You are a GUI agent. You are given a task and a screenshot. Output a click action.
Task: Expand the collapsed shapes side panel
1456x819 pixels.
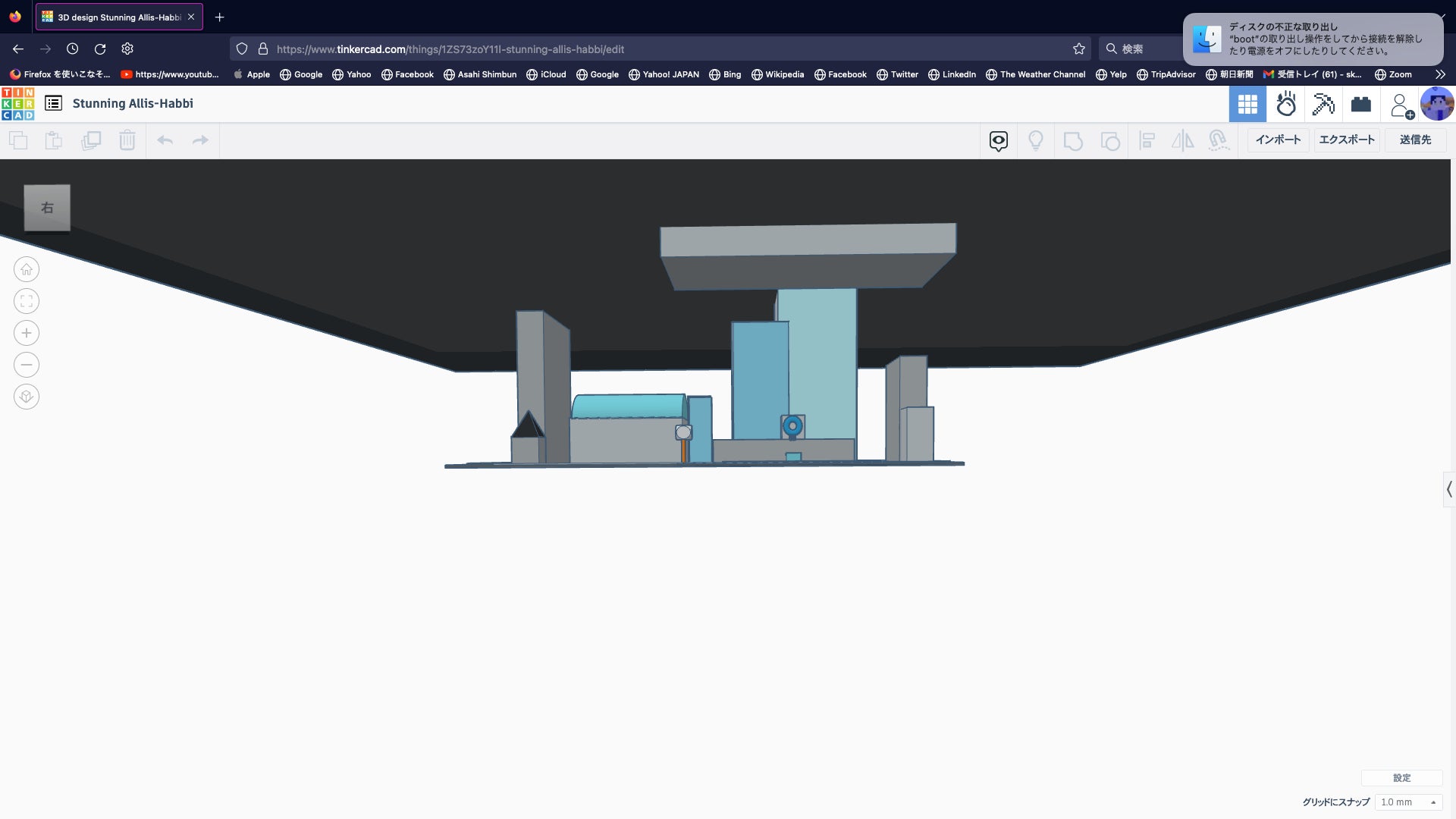1449,490
